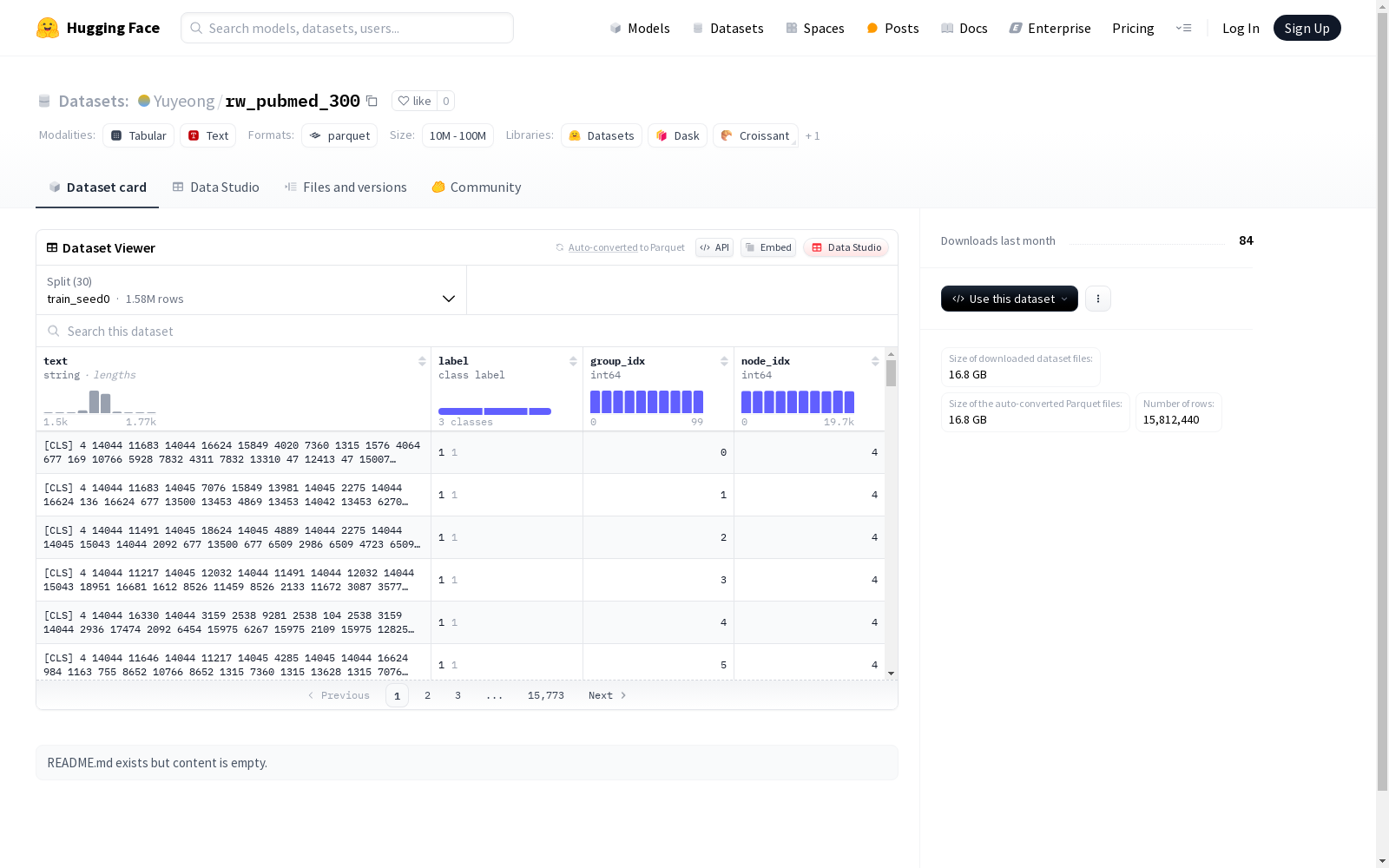Open Datasets in the top navigation

coord(727,28)
